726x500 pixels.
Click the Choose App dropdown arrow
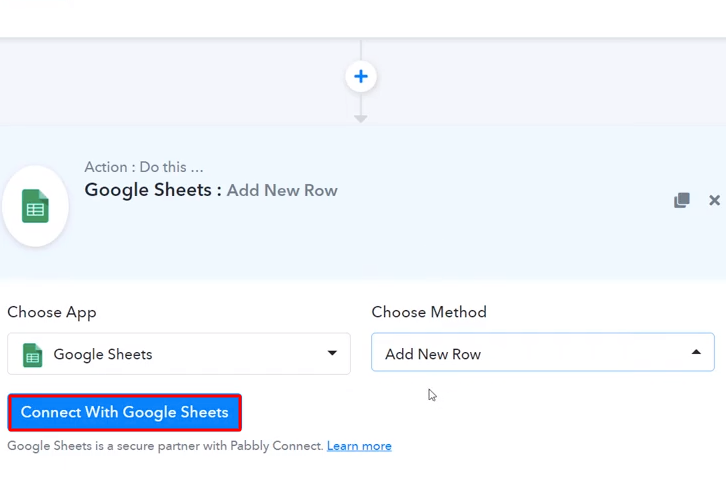(x=332, y=353)
